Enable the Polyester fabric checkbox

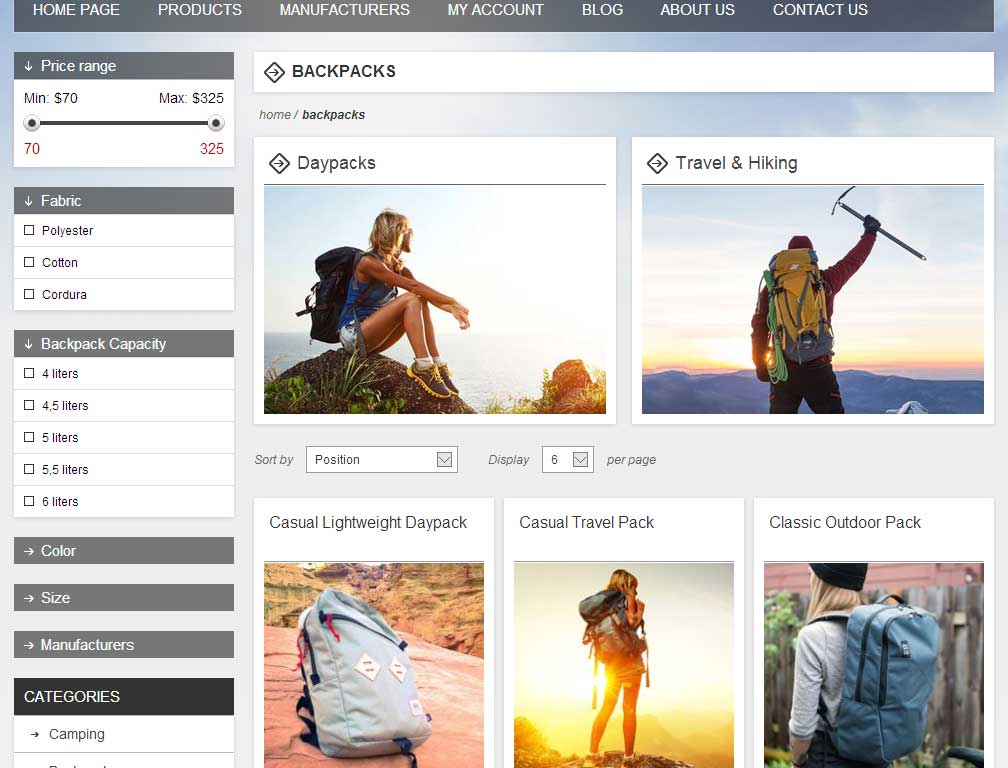[x=29, y=230]
